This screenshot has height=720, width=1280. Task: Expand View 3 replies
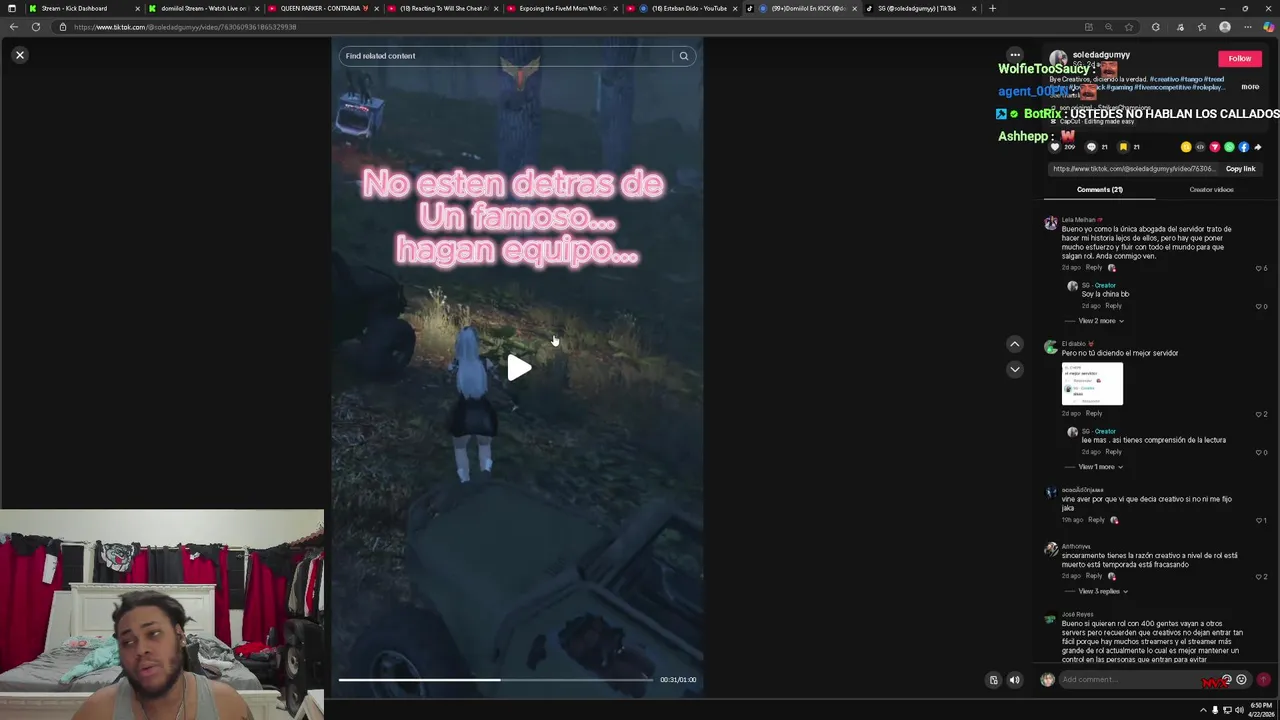[x=1102, y=591]
